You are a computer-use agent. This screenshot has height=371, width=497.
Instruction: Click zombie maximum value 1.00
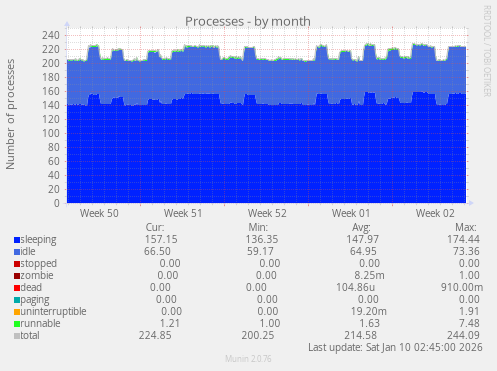point(469,275)
